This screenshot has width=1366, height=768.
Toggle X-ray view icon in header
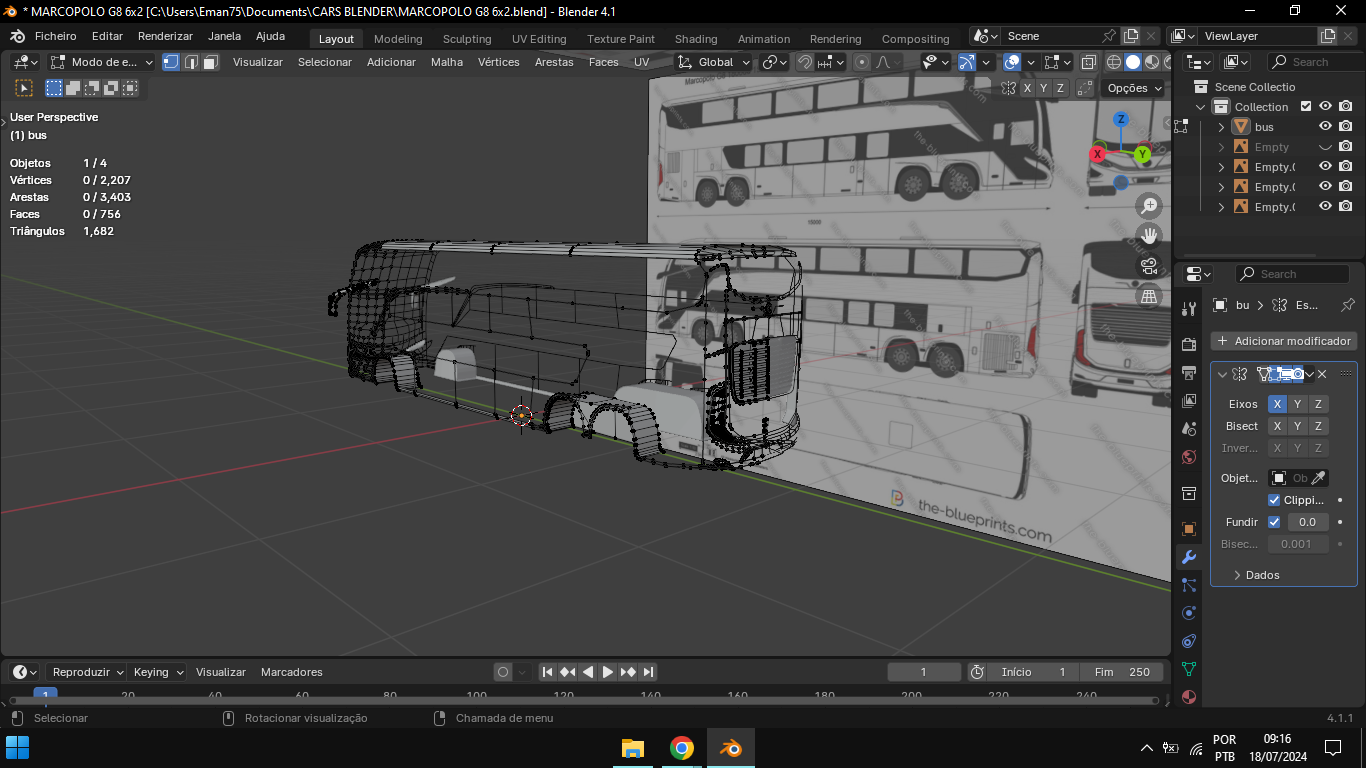coord(1089,62)
